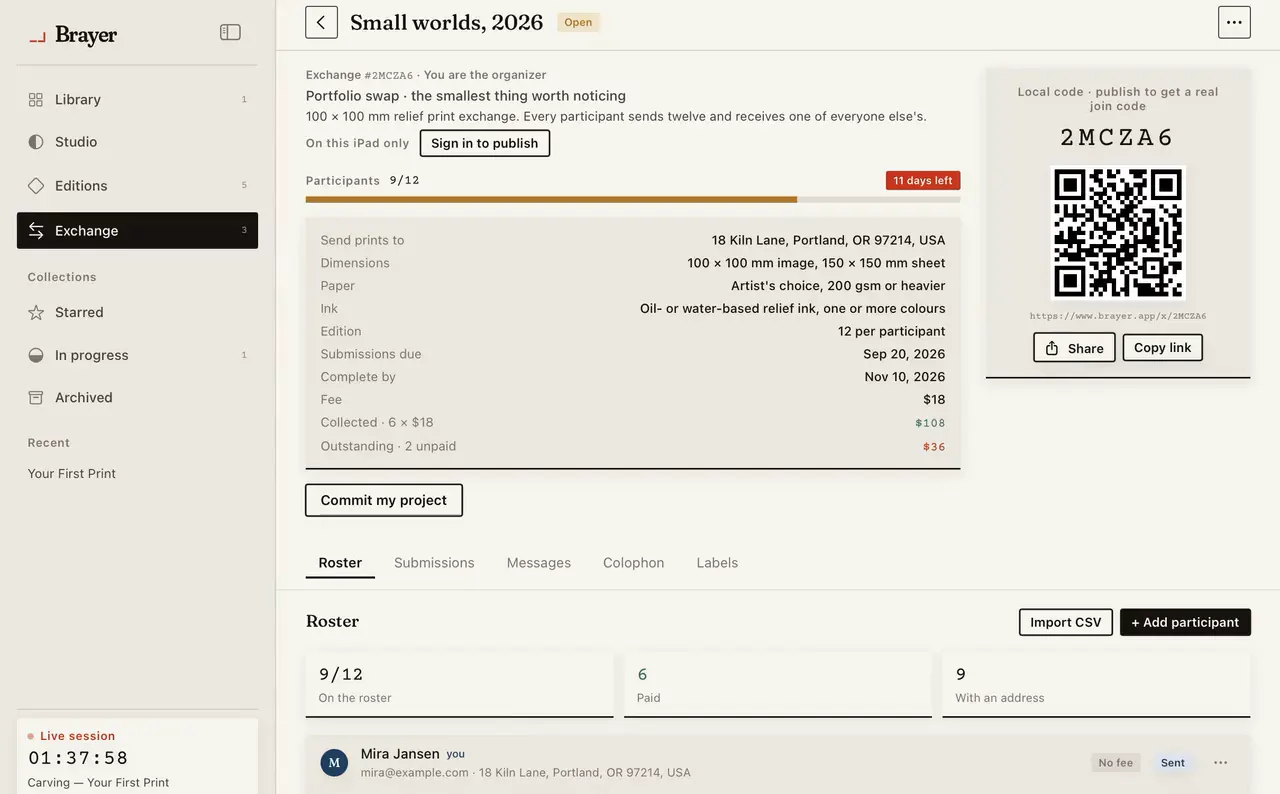Click the Exchange sidebar item
The width and height of the screenshot is (1280, 794).
pyautogui.click(x=137, y=230)
